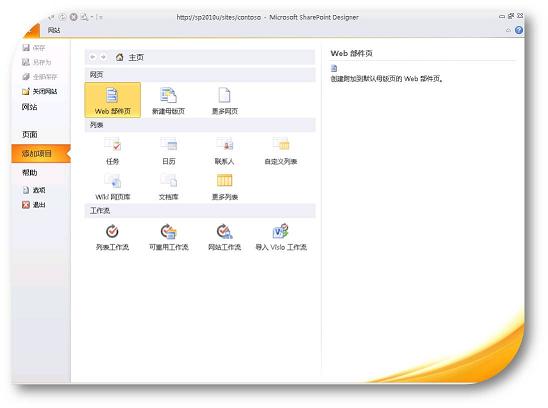Screen dimensions: 548x408
Task: Open 选项 (Options) in the sidebar
Action: pyautogui.click(x=34, y=190)
